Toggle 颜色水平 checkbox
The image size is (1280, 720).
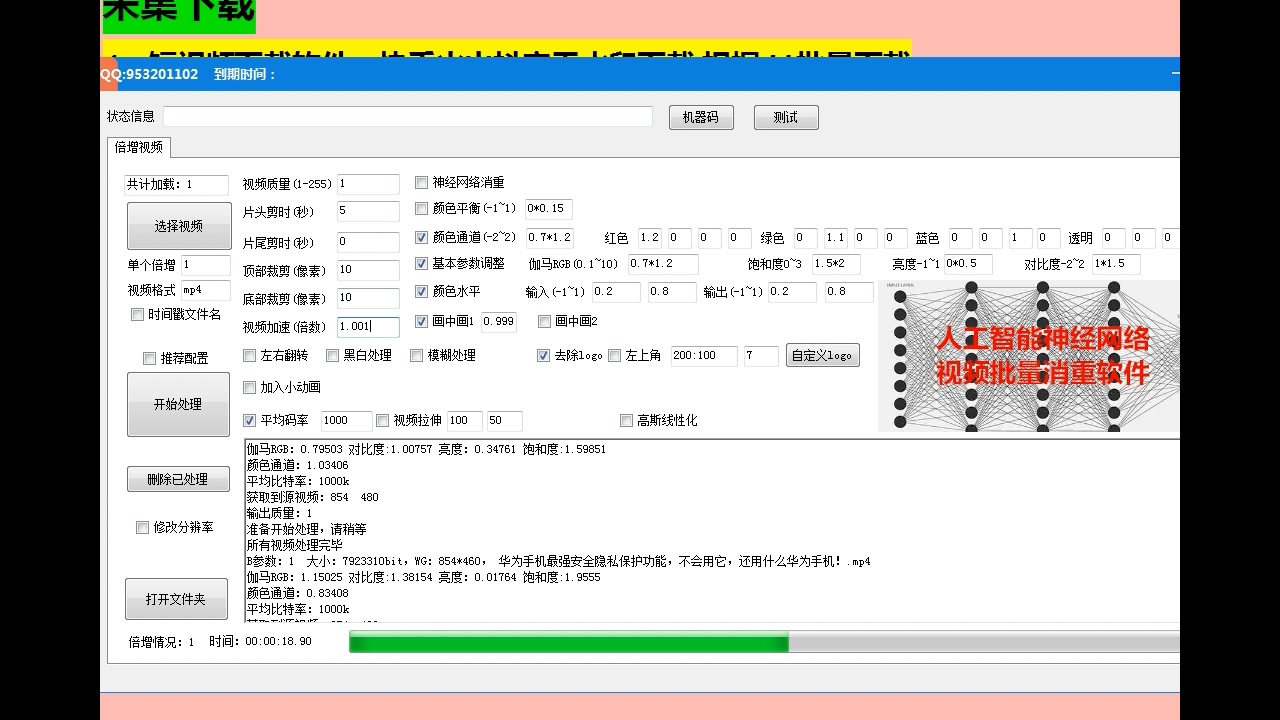[x=422, y=292]
